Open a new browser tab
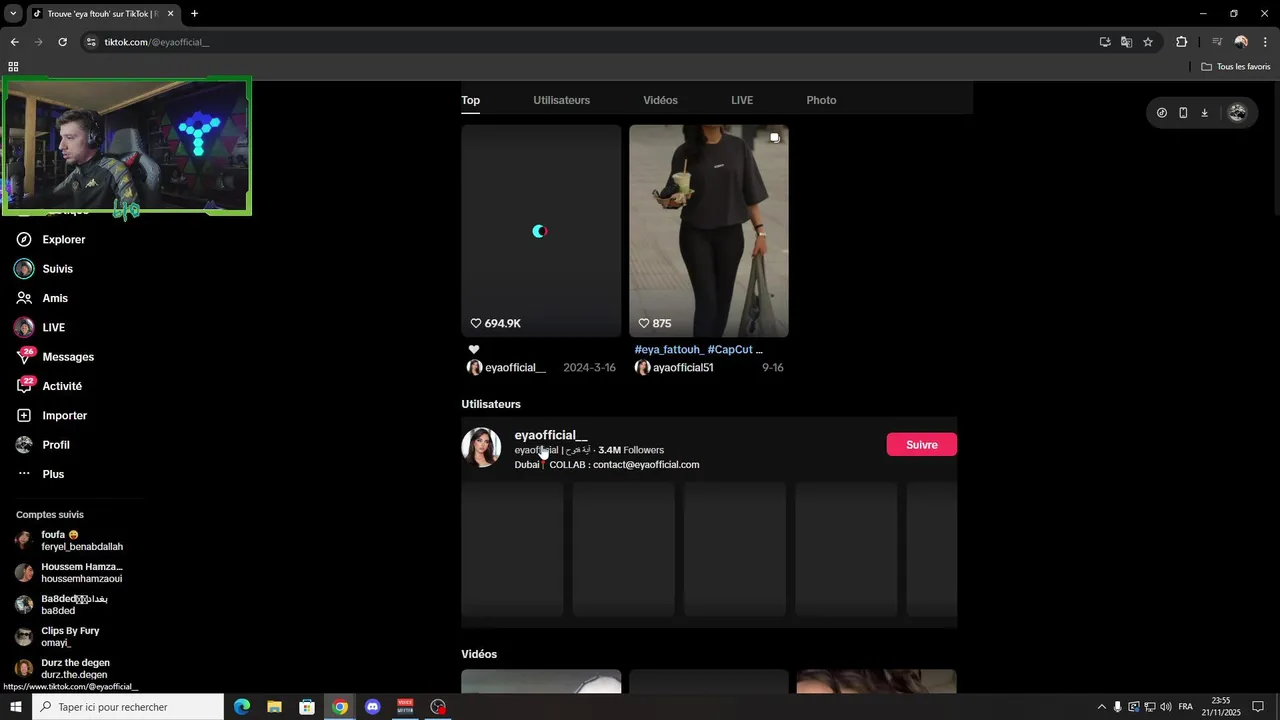The height and width of the screenshot is (720, 1280). click(x=194, y=14)
